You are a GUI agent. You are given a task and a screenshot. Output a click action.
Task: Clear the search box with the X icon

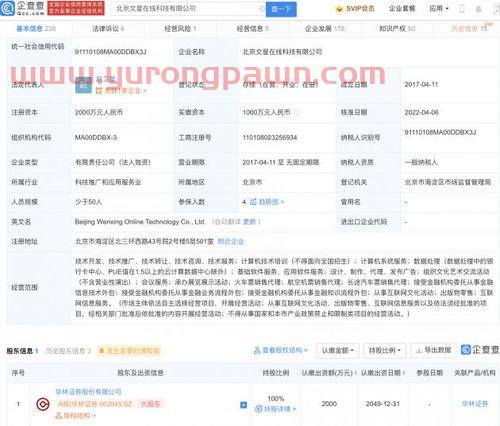[262, 9]
